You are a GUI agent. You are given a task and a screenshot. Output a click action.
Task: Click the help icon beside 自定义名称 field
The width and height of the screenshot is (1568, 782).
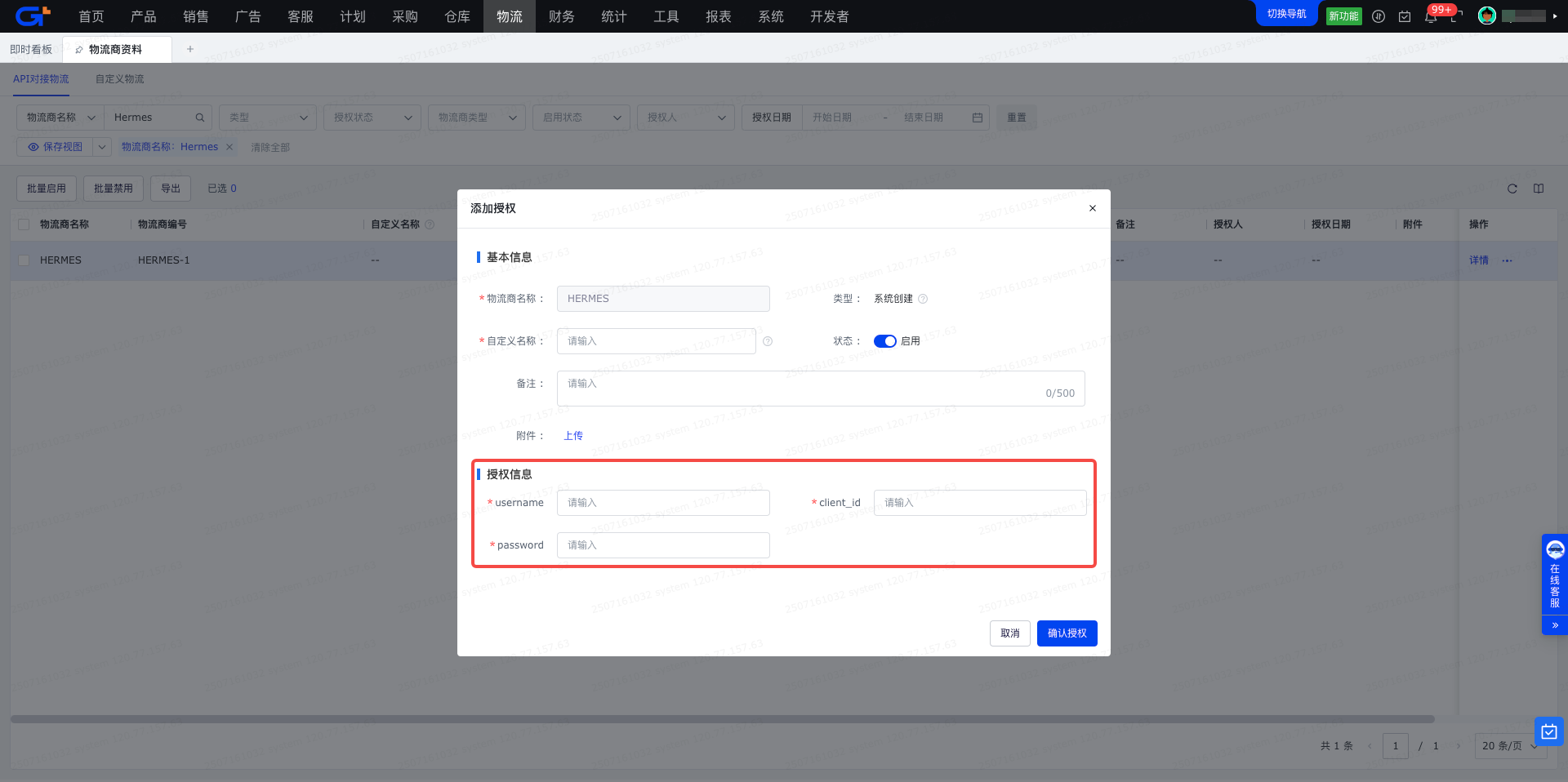[x=768, y=341]
